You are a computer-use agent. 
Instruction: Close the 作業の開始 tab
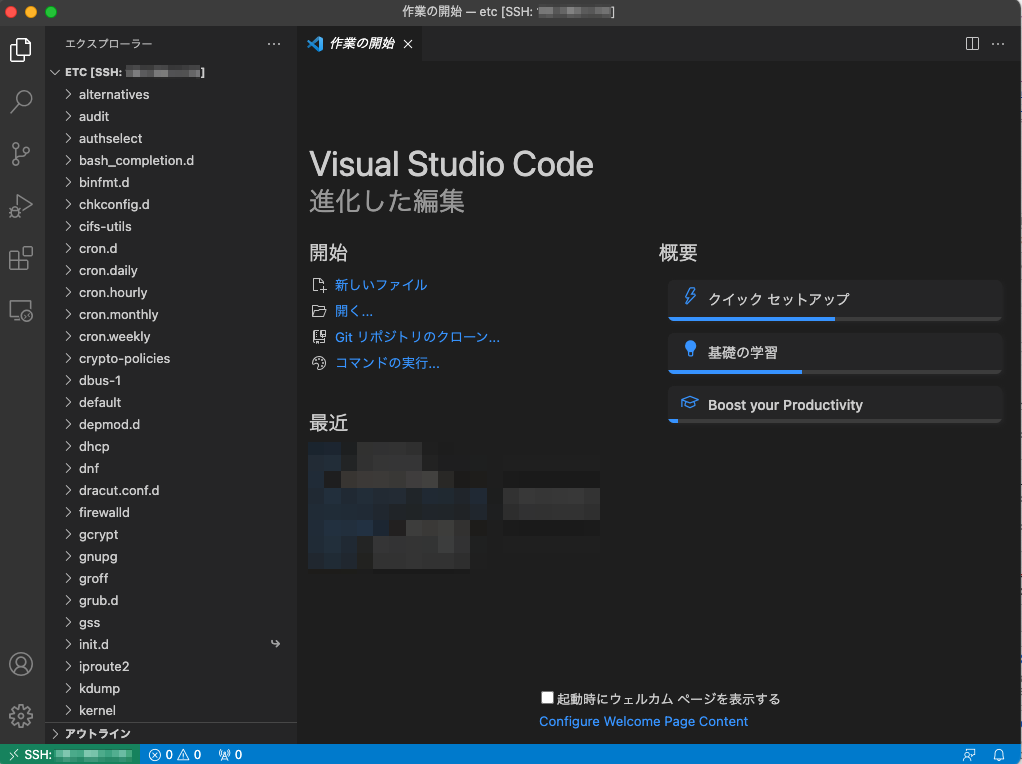pyautogui.click(x=408, y=44)
